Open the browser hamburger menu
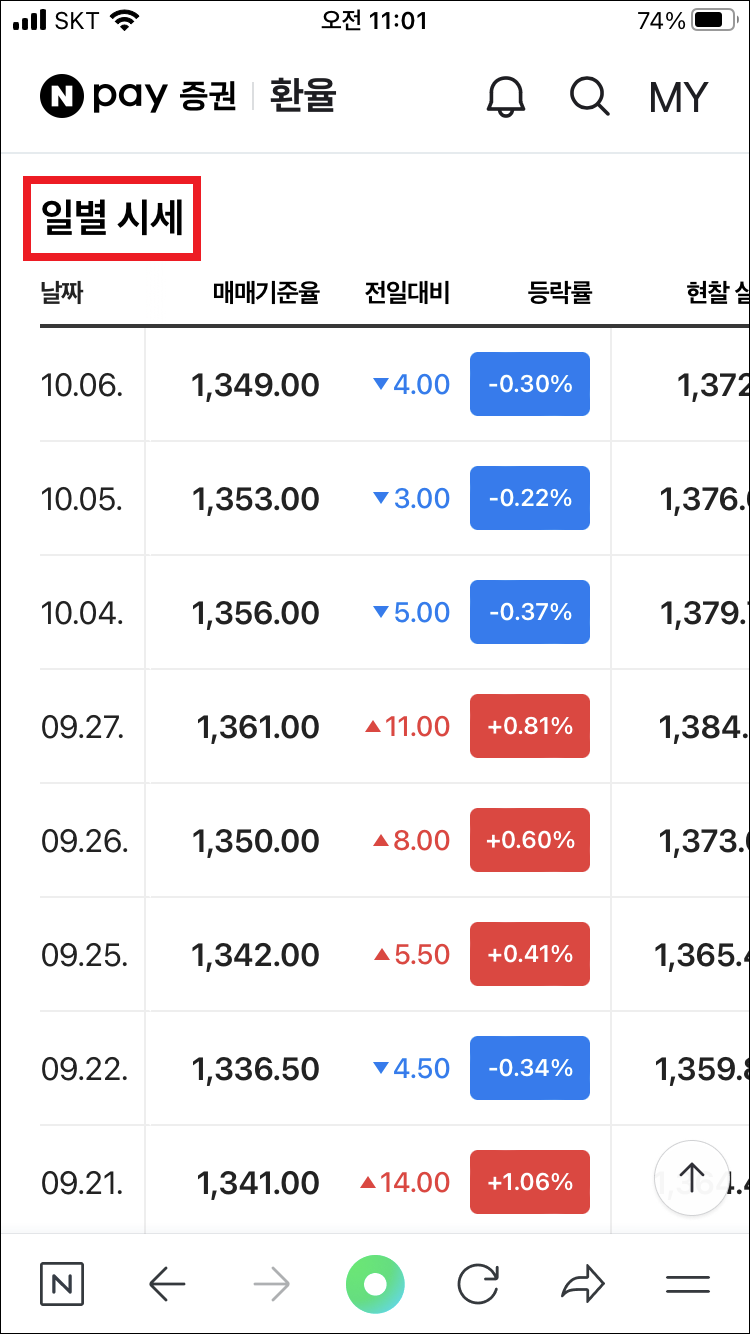Viewport: 750px width, 1334px height. (688, 1284)
